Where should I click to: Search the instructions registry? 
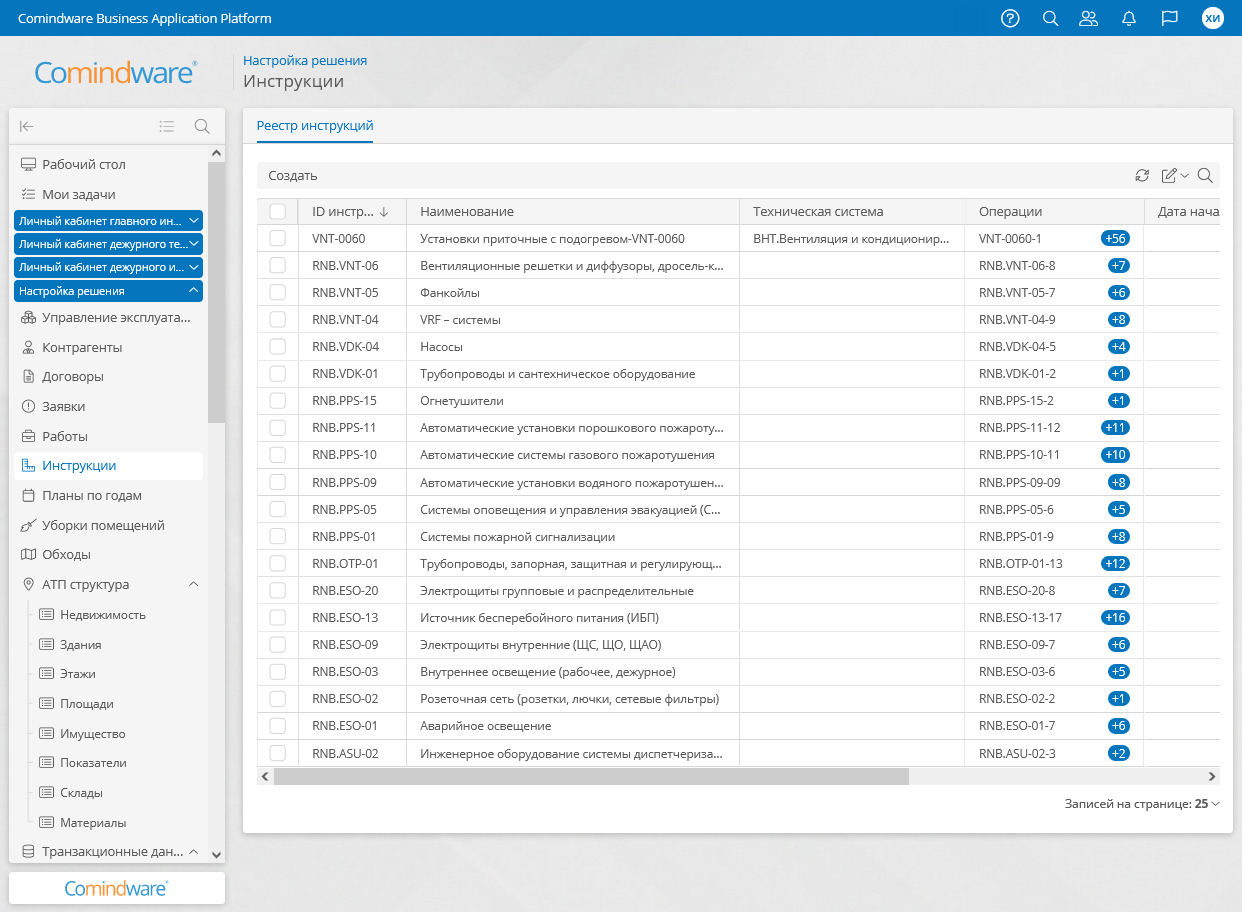1205,176
